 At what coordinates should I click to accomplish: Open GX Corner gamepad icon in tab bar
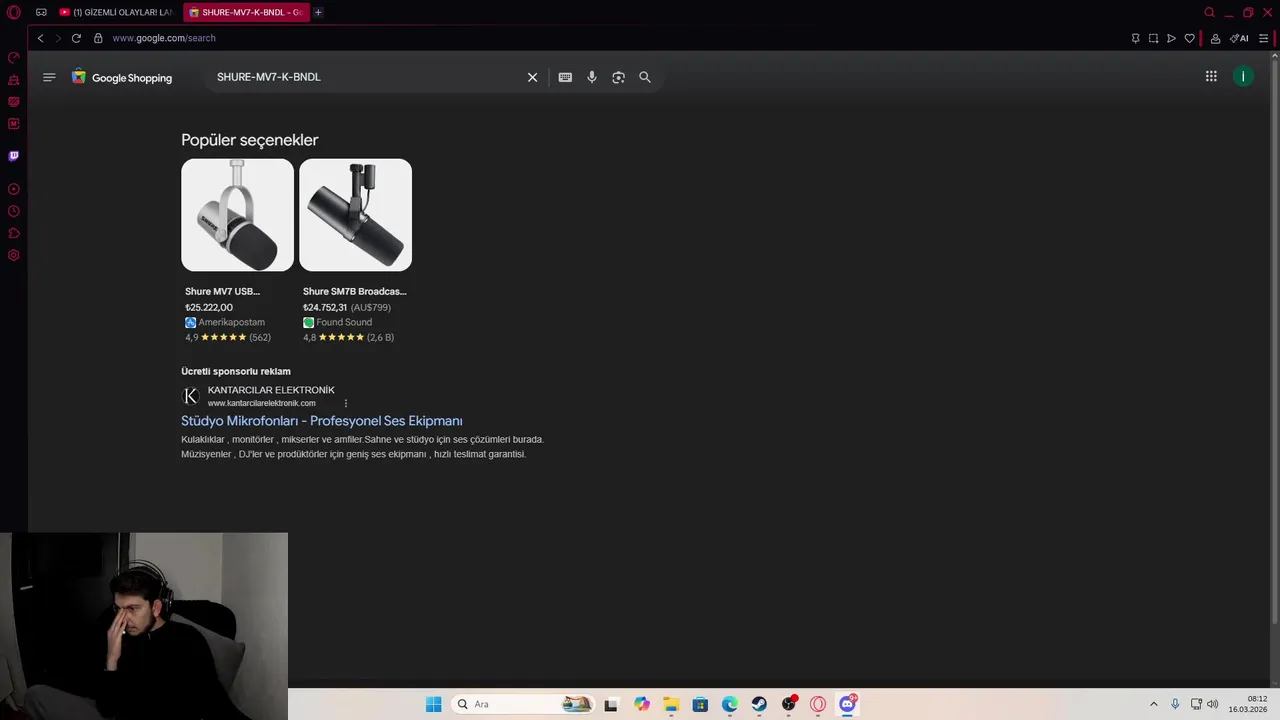click(41, 12)
